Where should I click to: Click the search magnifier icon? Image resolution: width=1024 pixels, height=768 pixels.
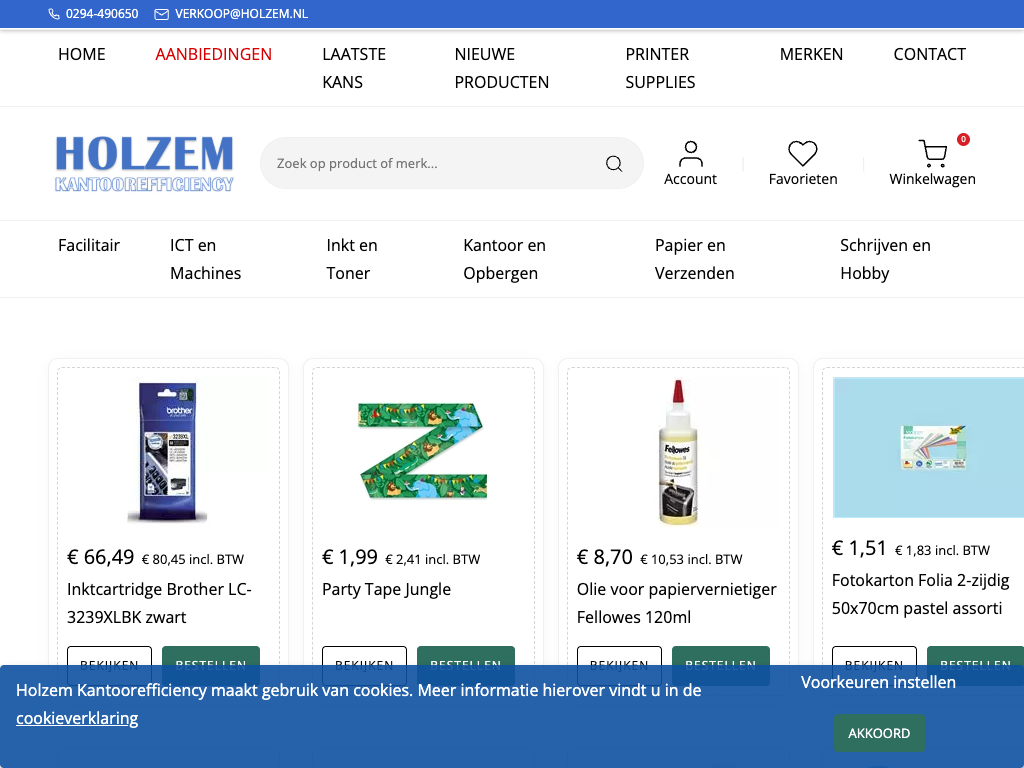614,164
